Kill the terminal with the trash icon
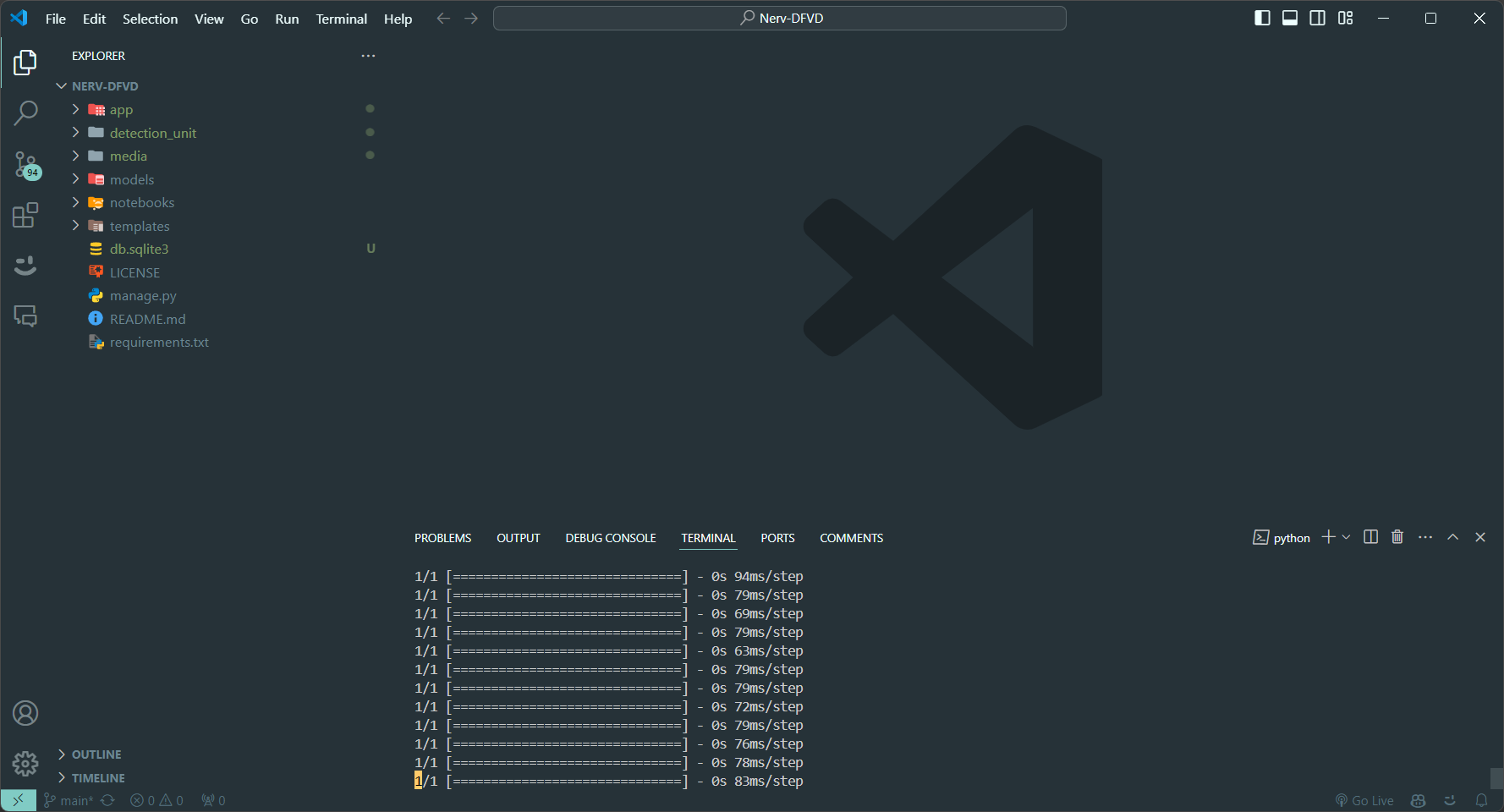The image size is (1504, 812). (x=1397, y=537)
